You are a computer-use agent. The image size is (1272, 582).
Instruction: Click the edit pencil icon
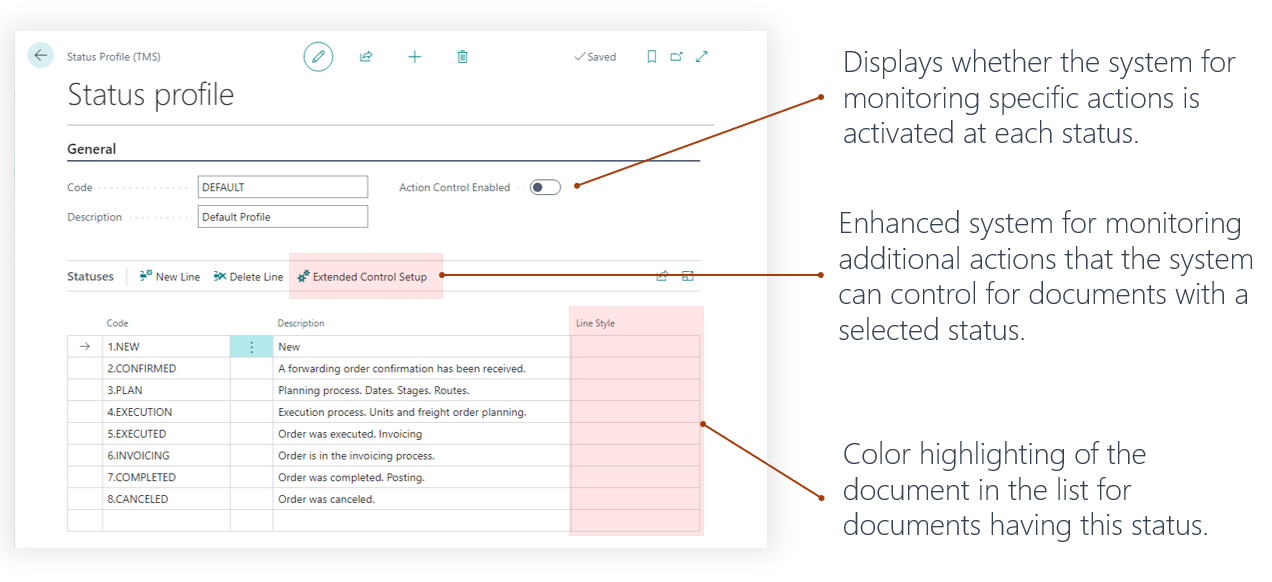point(318,57)
